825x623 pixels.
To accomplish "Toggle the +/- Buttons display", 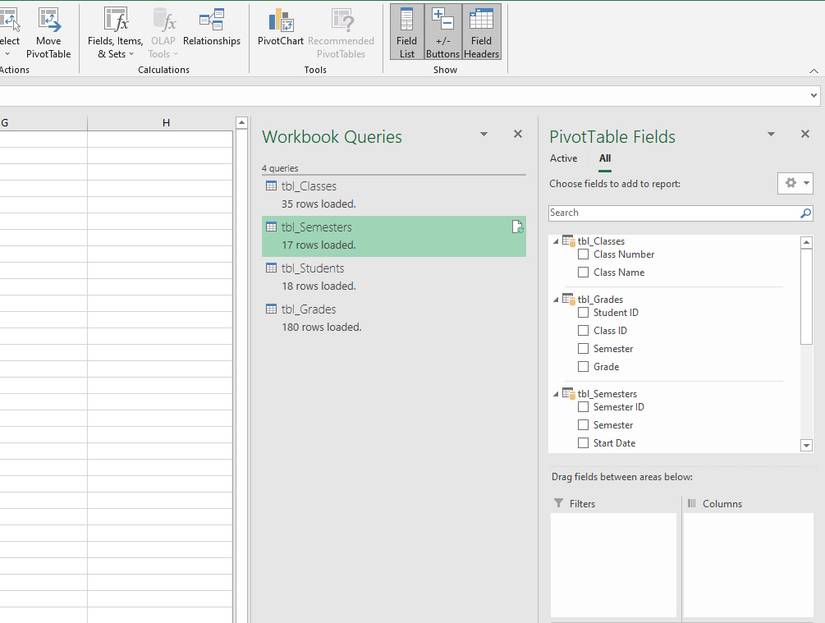I will click(441, 30).
